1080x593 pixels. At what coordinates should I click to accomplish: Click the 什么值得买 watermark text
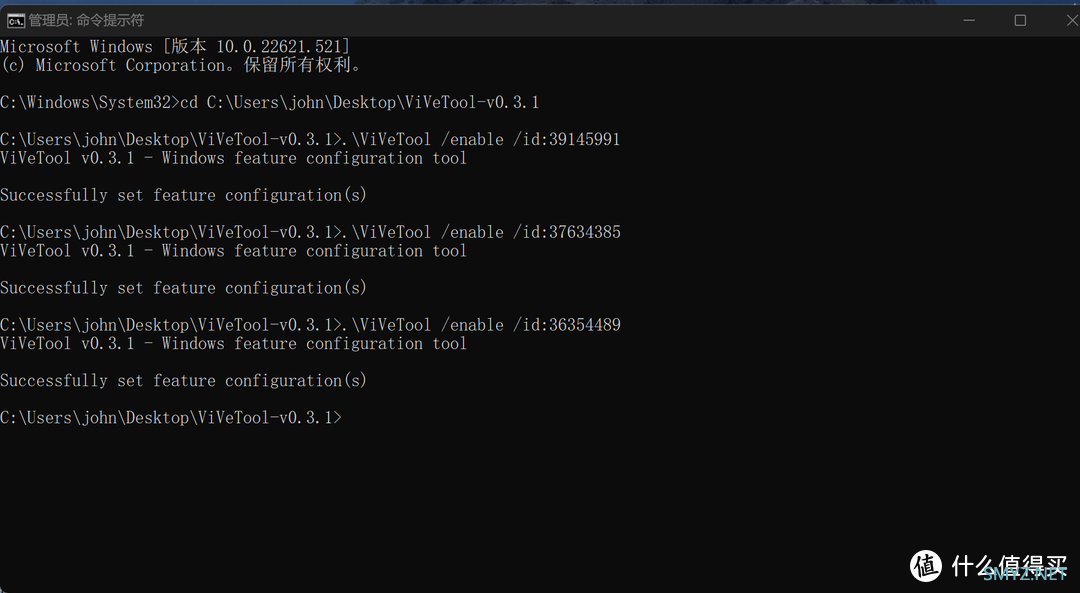click(1009, 566)
